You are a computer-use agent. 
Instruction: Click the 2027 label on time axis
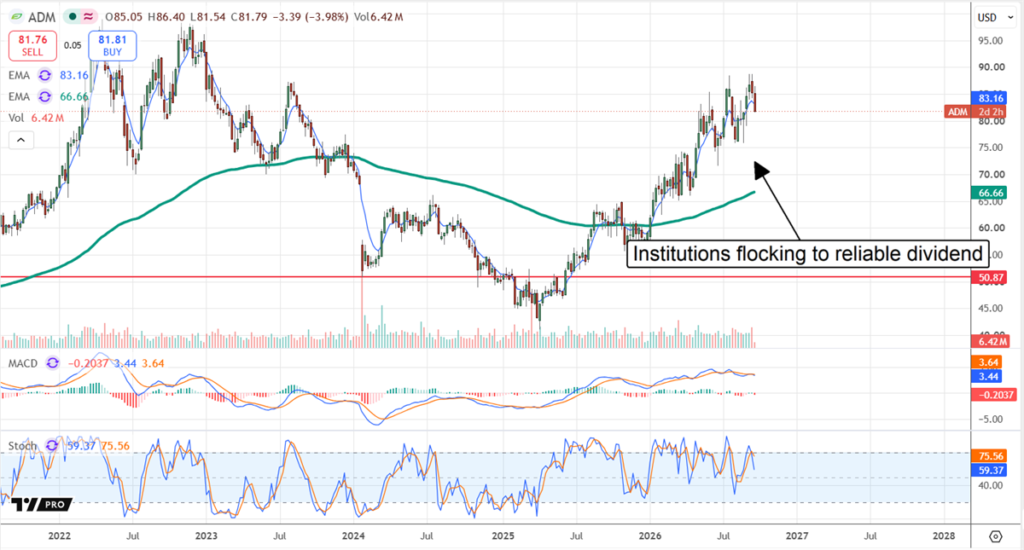tap(797, 536)
